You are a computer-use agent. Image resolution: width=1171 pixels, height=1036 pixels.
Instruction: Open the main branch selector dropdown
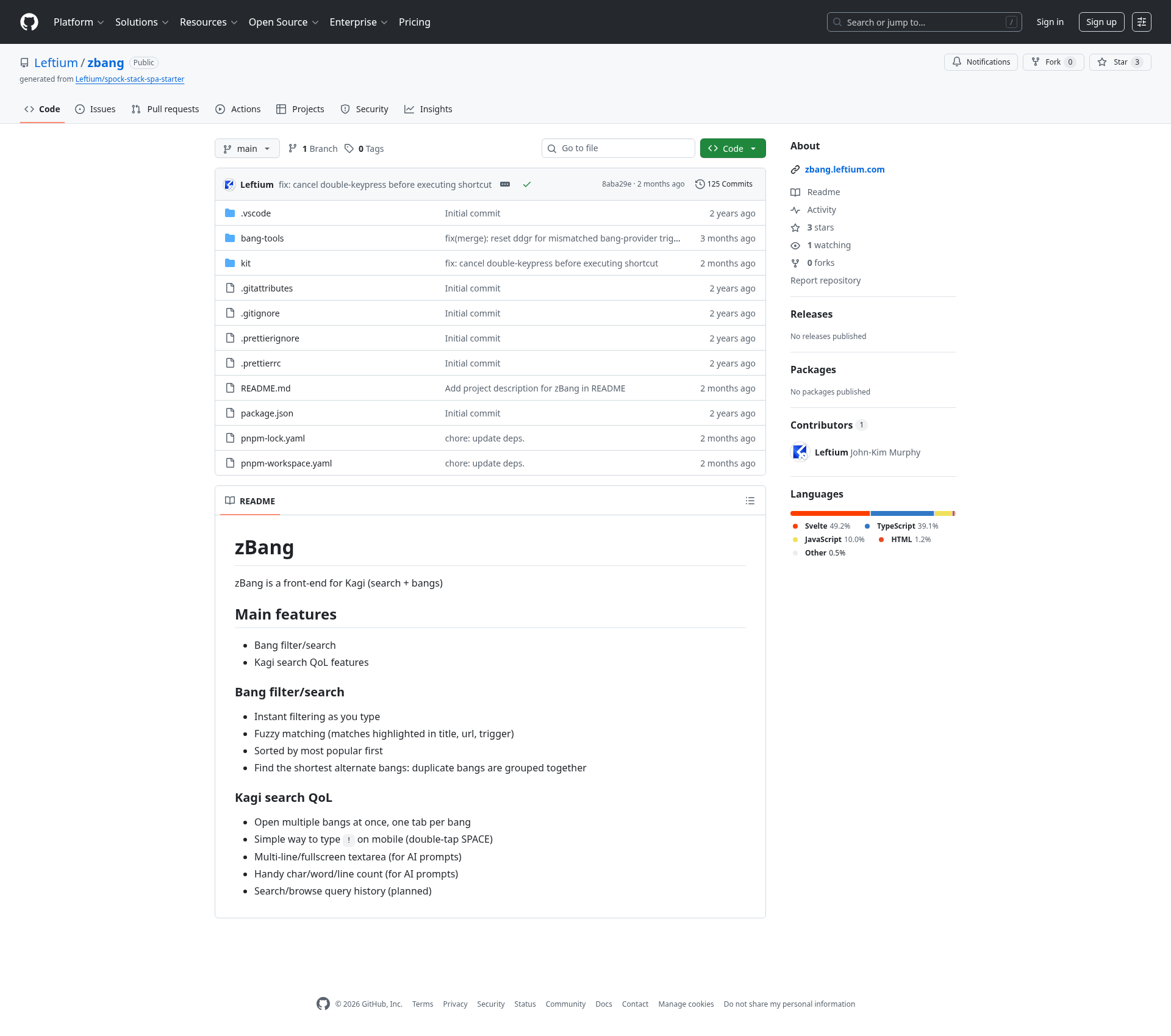[x=247, y=149]
